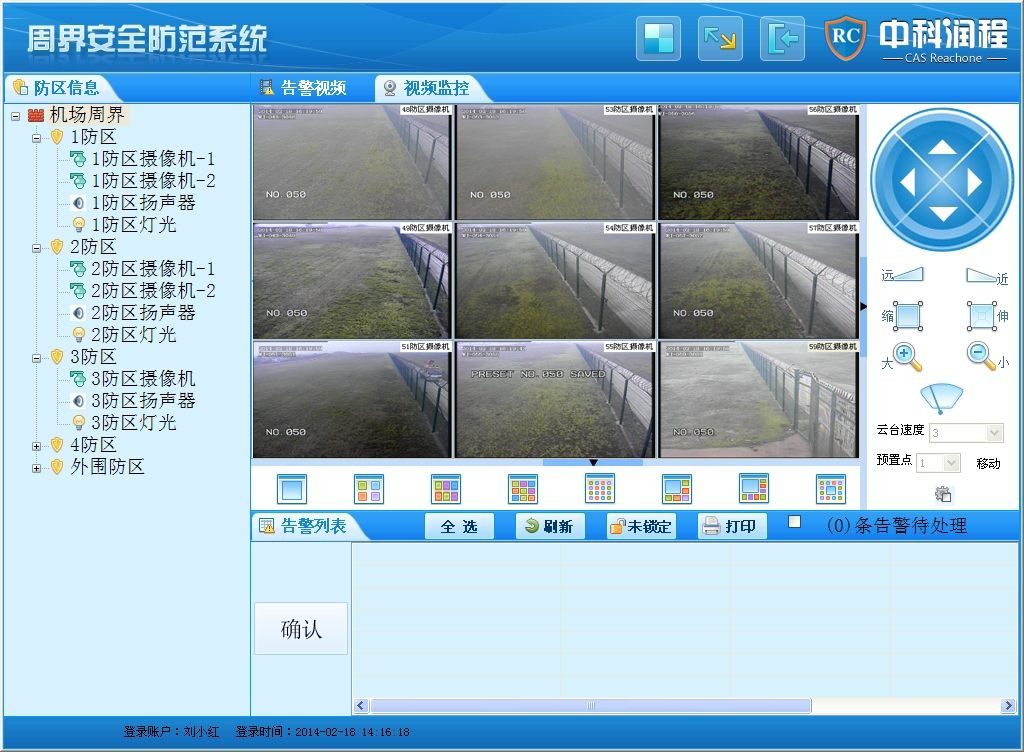Viewport: 1024px width, 752px height.
Task: Select the 视频监控 tab
Action: pos(426,88)
